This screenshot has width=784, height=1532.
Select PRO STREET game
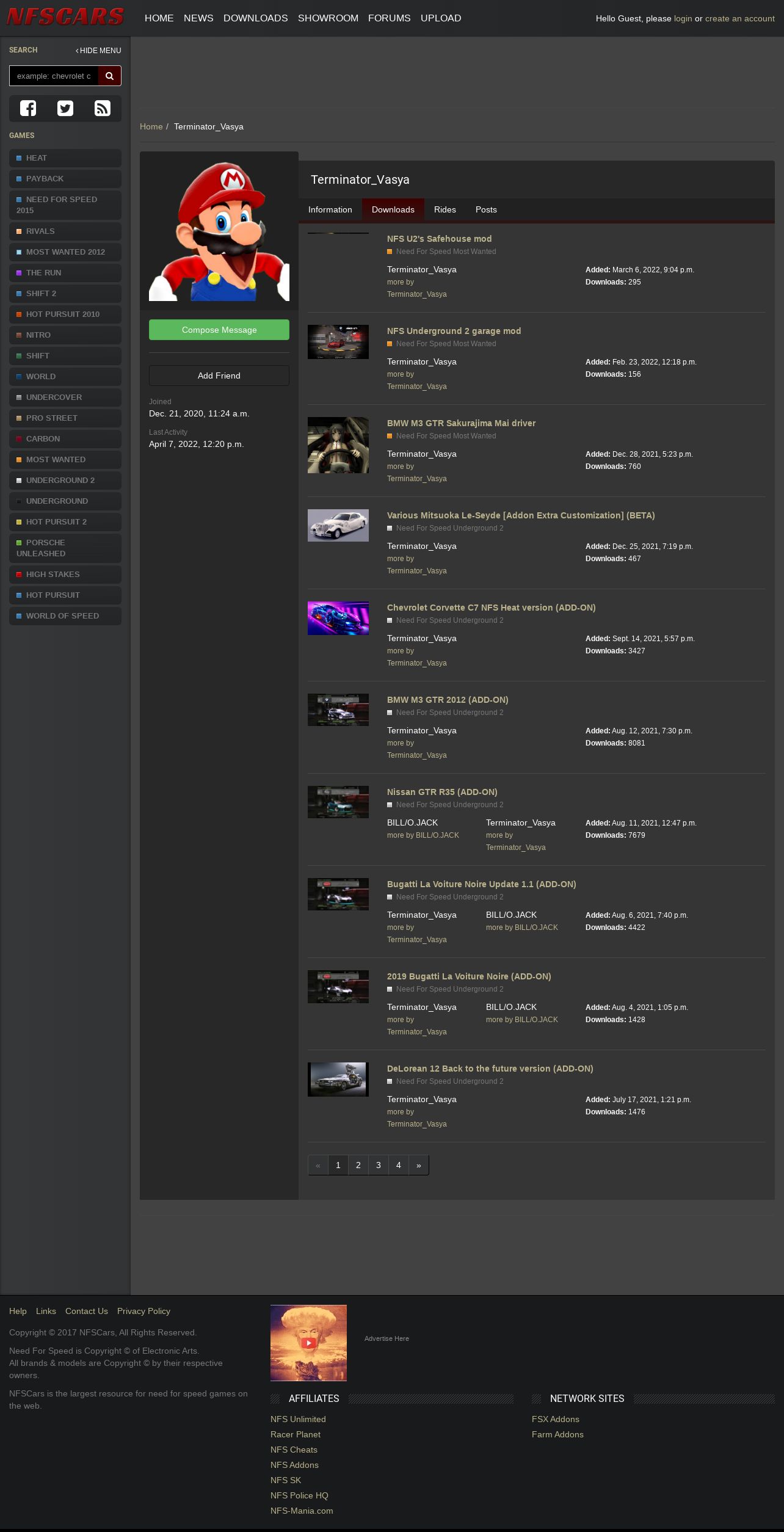(65, 418)
